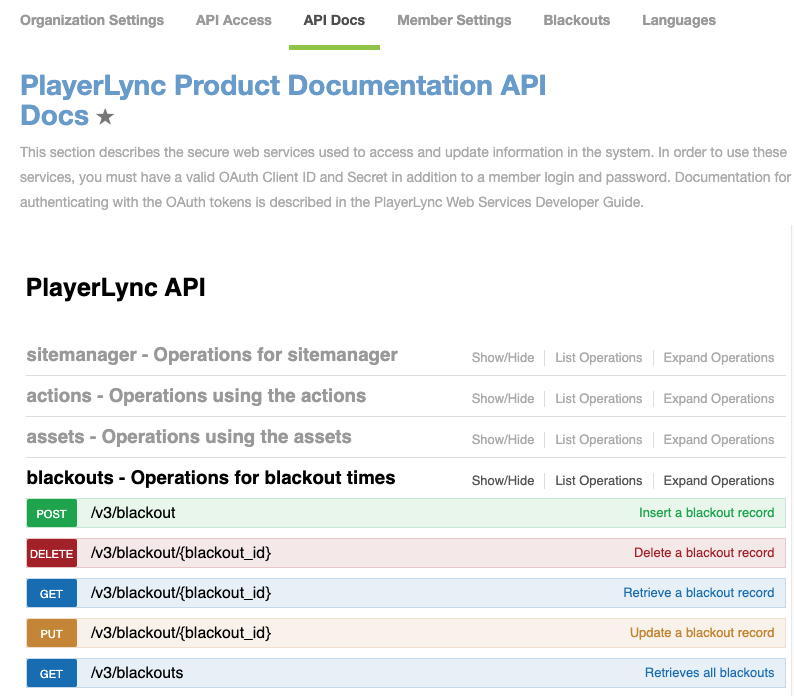Switch to the API Access tab
The width and height of the screenshot is (794, 696).
[233, 20]
